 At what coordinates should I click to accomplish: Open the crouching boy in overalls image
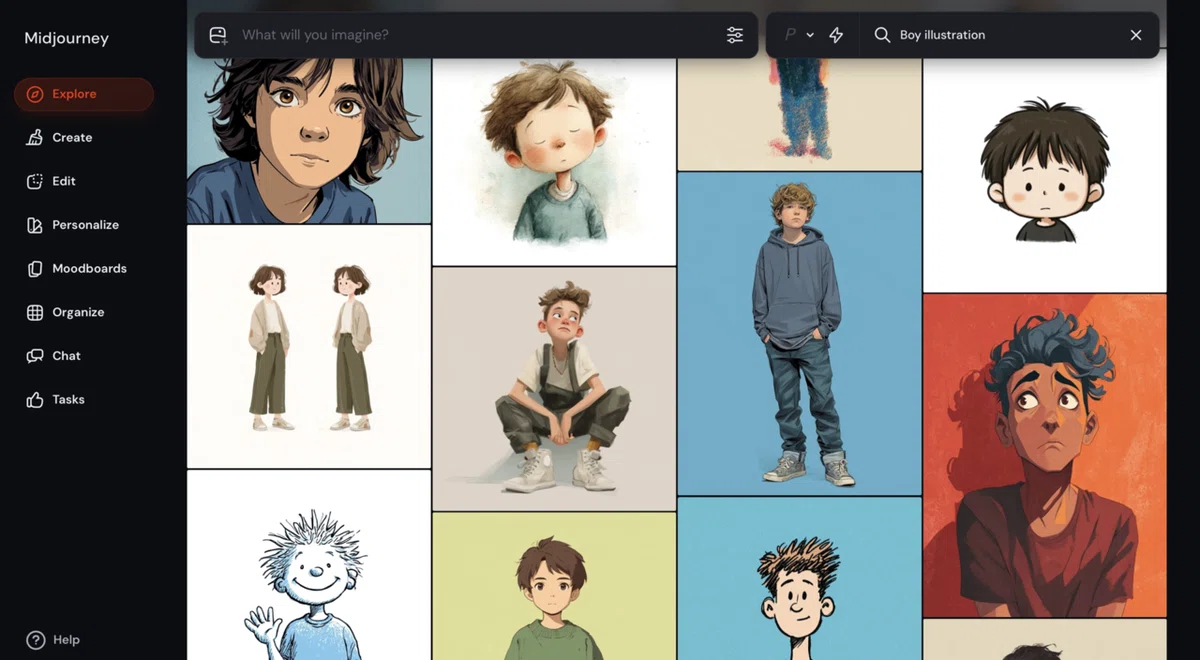(554, 389)
